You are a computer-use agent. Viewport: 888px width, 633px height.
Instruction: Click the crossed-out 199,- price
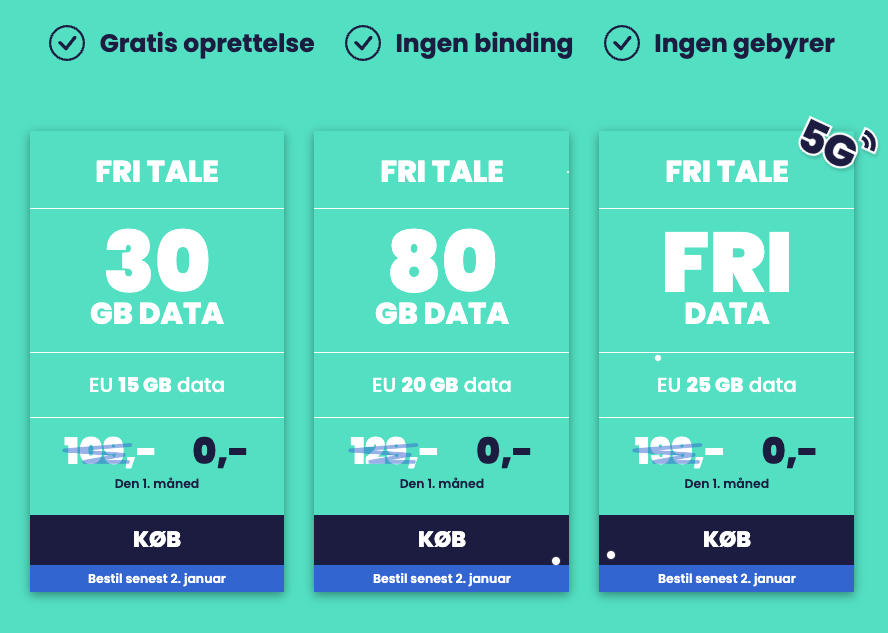[678, 451]
